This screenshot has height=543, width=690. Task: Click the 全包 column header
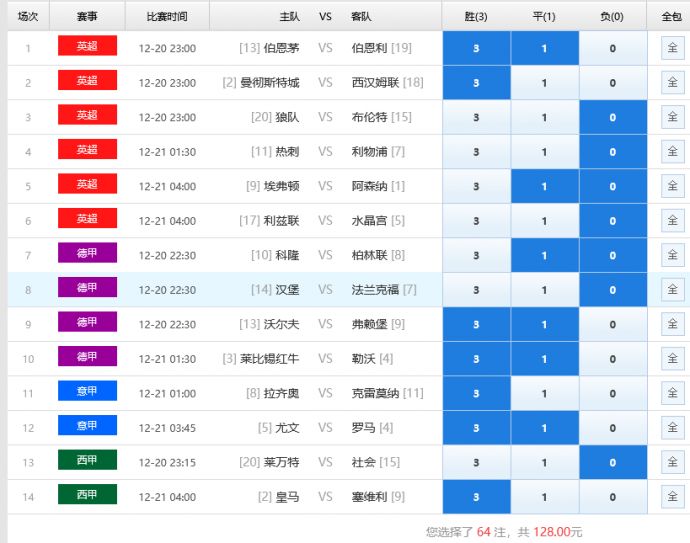pos(671,17)
